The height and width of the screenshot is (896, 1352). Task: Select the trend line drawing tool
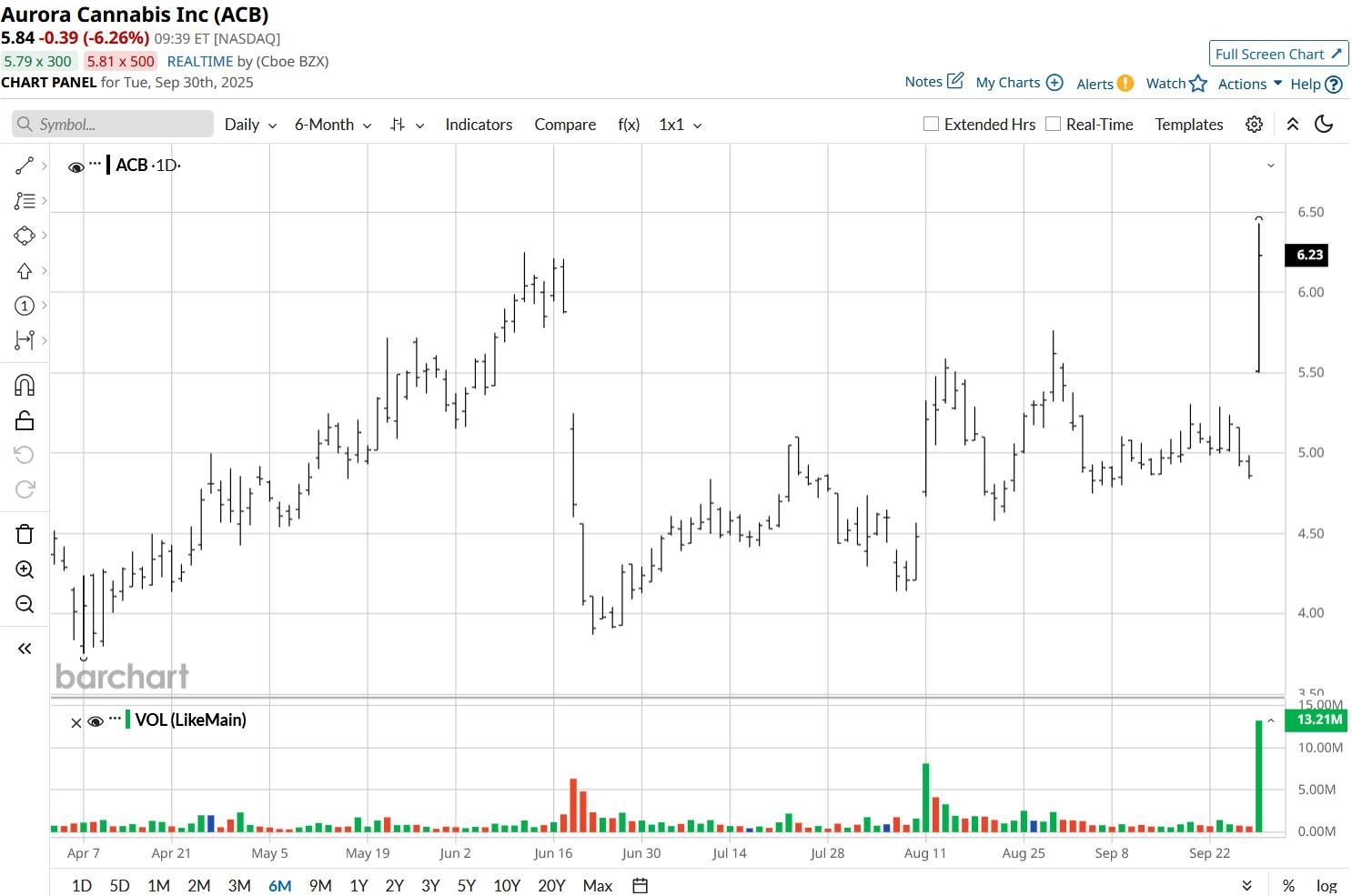click(x=25, y=166)
